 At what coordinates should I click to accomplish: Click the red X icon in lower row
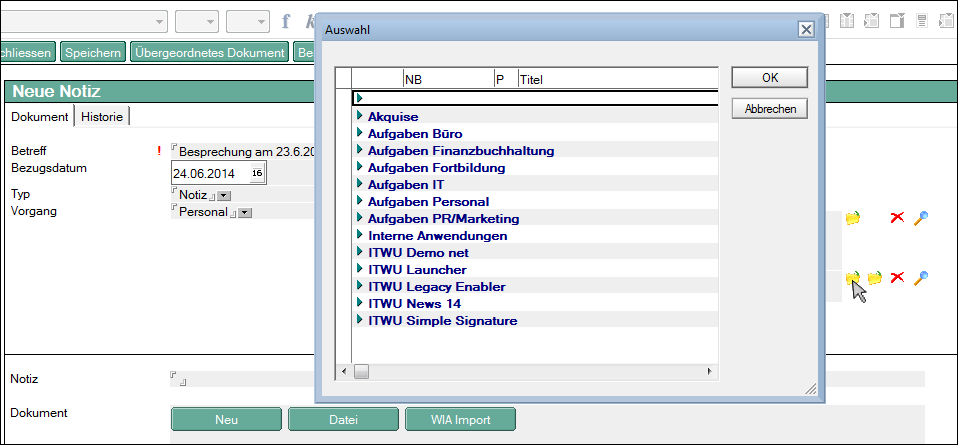point(897,277)
